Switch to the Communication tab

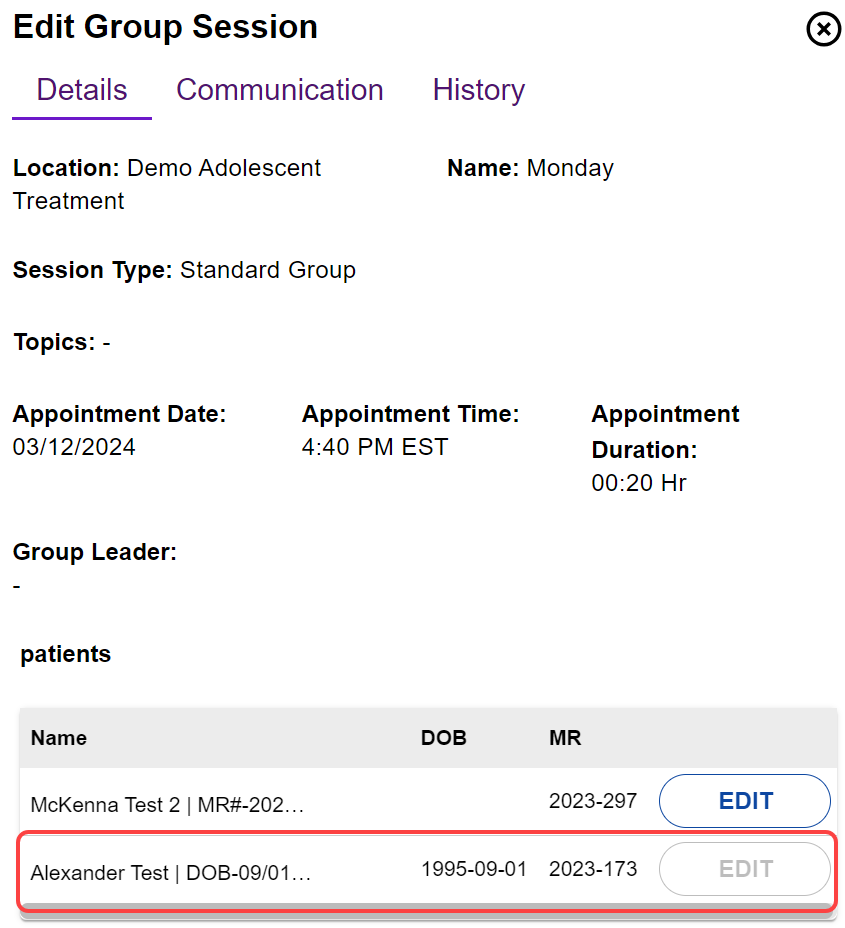[280, 90]
